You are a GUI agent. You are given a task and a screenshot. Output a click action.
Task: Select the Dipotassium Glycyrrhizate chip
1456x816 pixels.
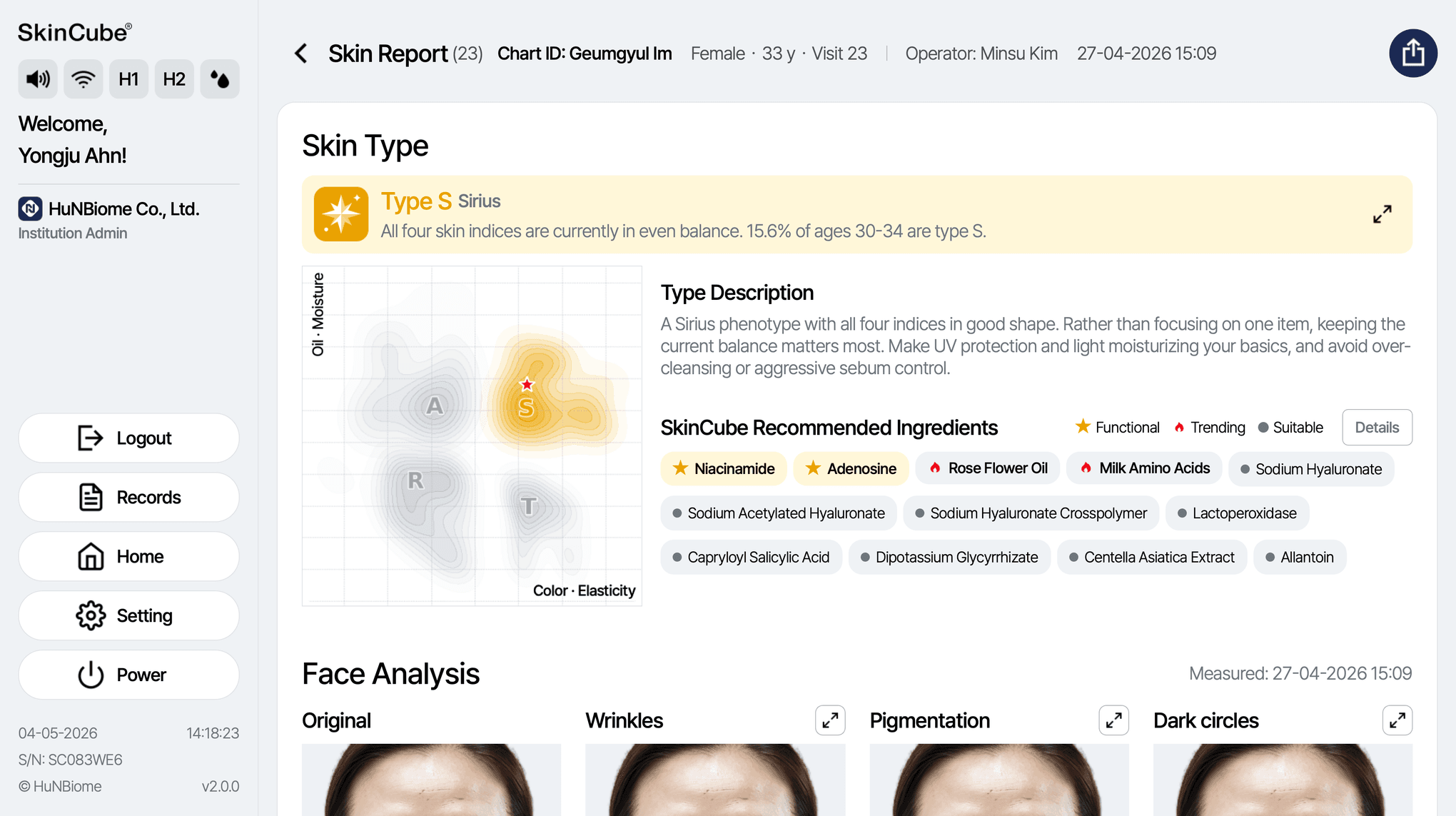(949, 558)
